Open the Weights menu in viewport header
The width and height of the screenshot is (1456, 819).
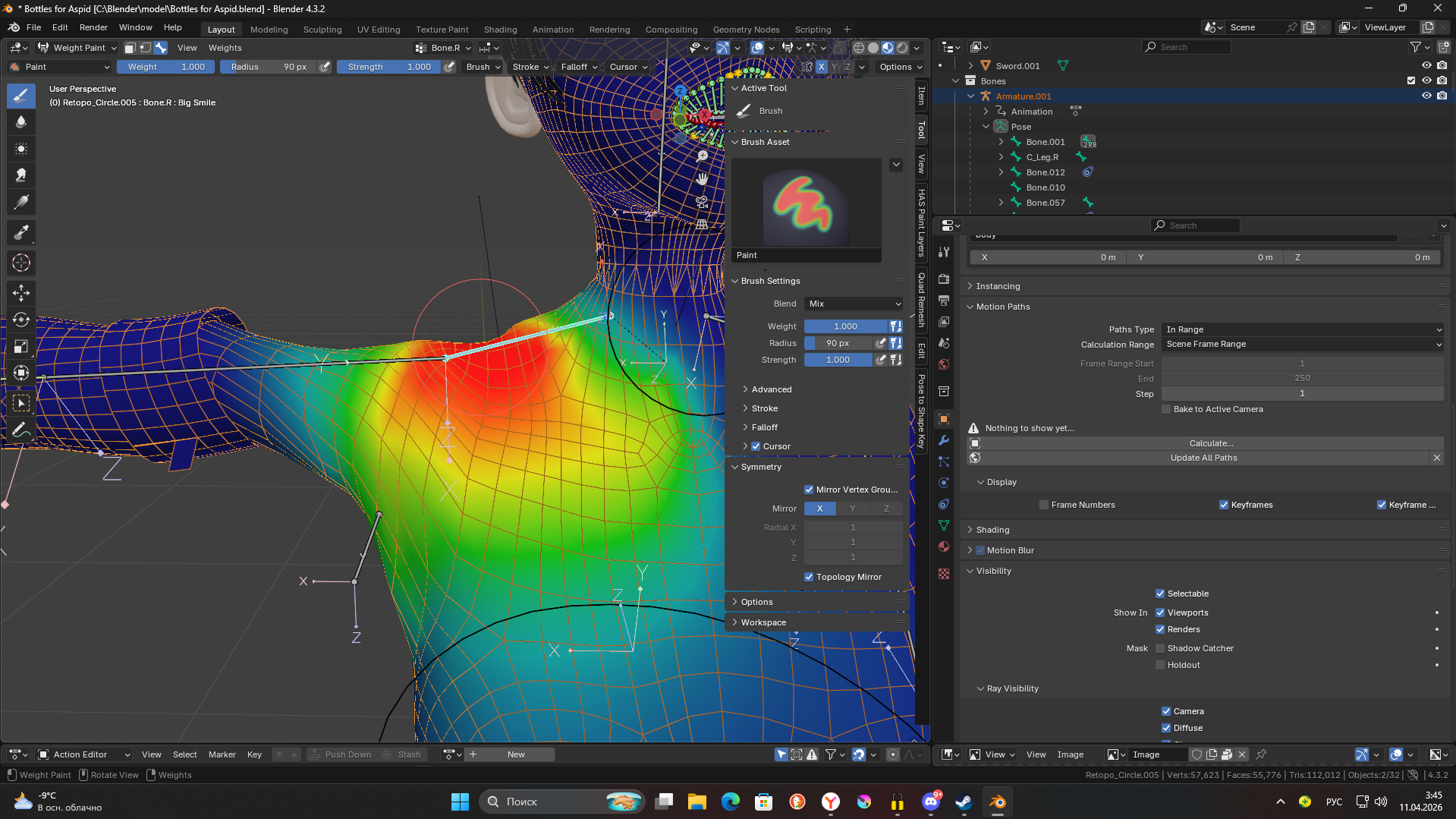point(225,47)
